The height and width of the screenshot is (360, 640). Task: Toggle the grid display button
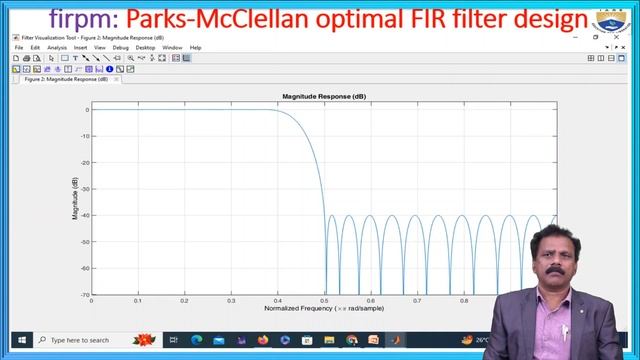[187, 58]
